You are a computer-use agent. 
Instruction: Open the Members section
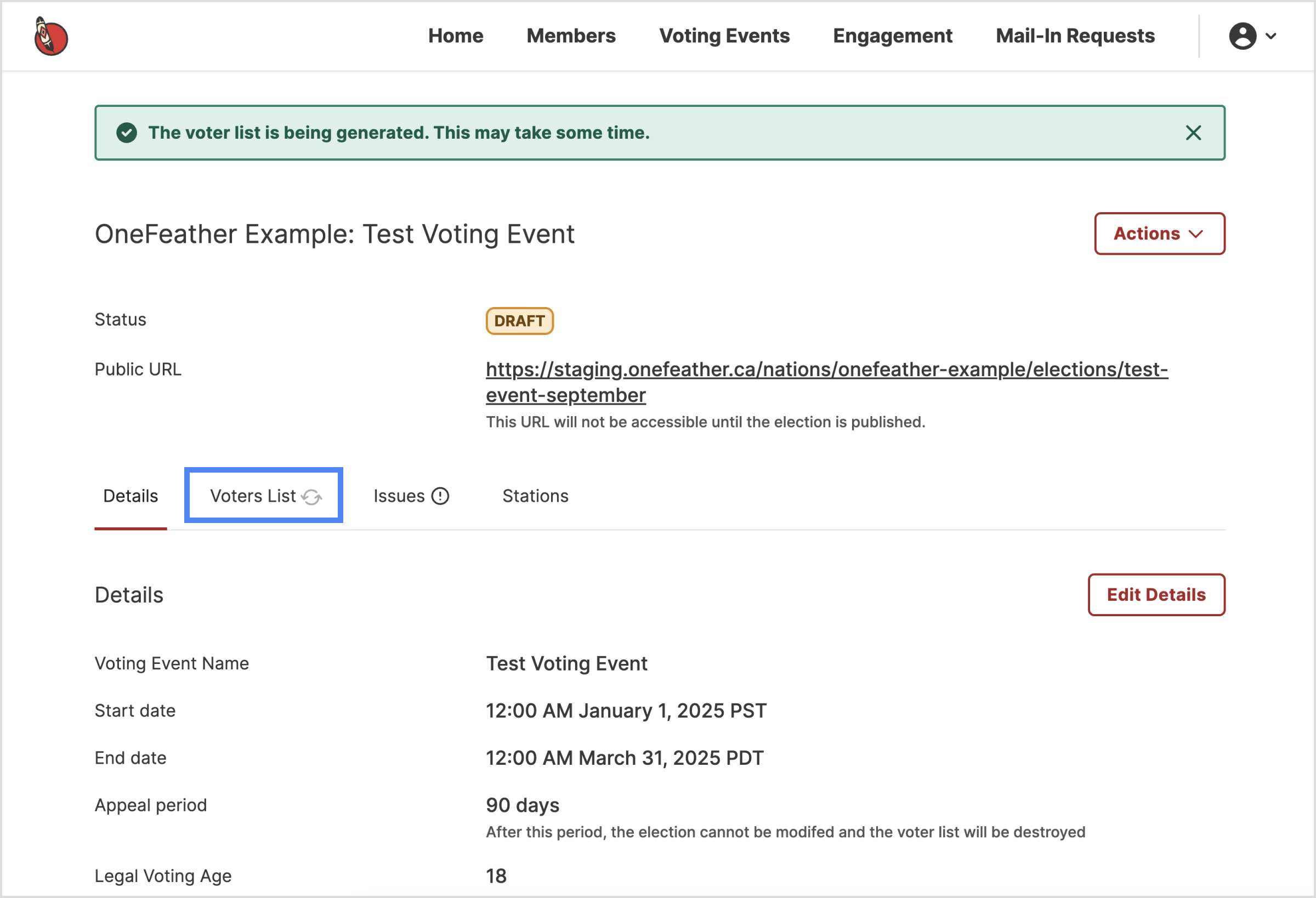pos(571,36)
